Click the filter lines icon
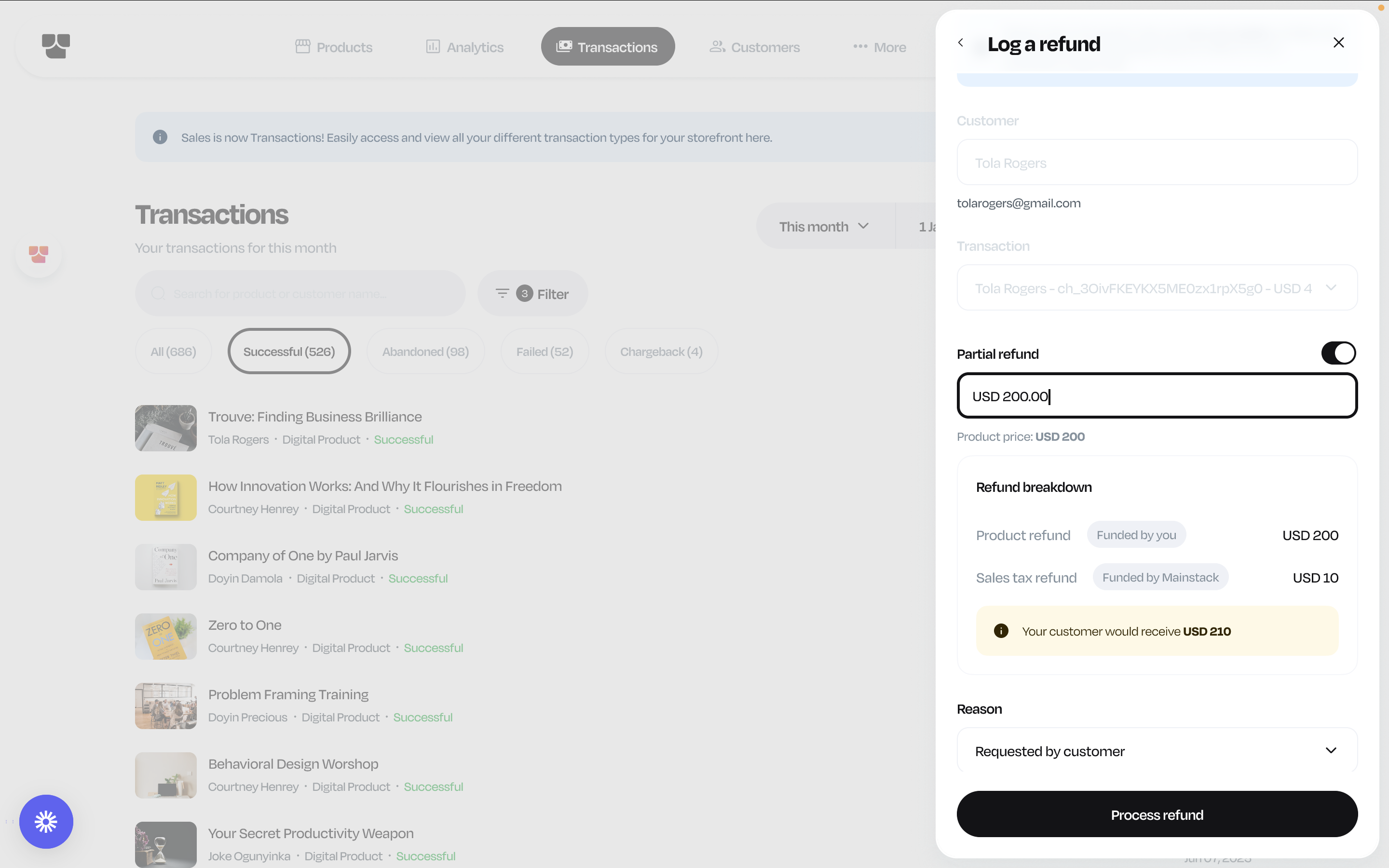This screenshot has height=868, width=1389. click(x=502, y=293)
